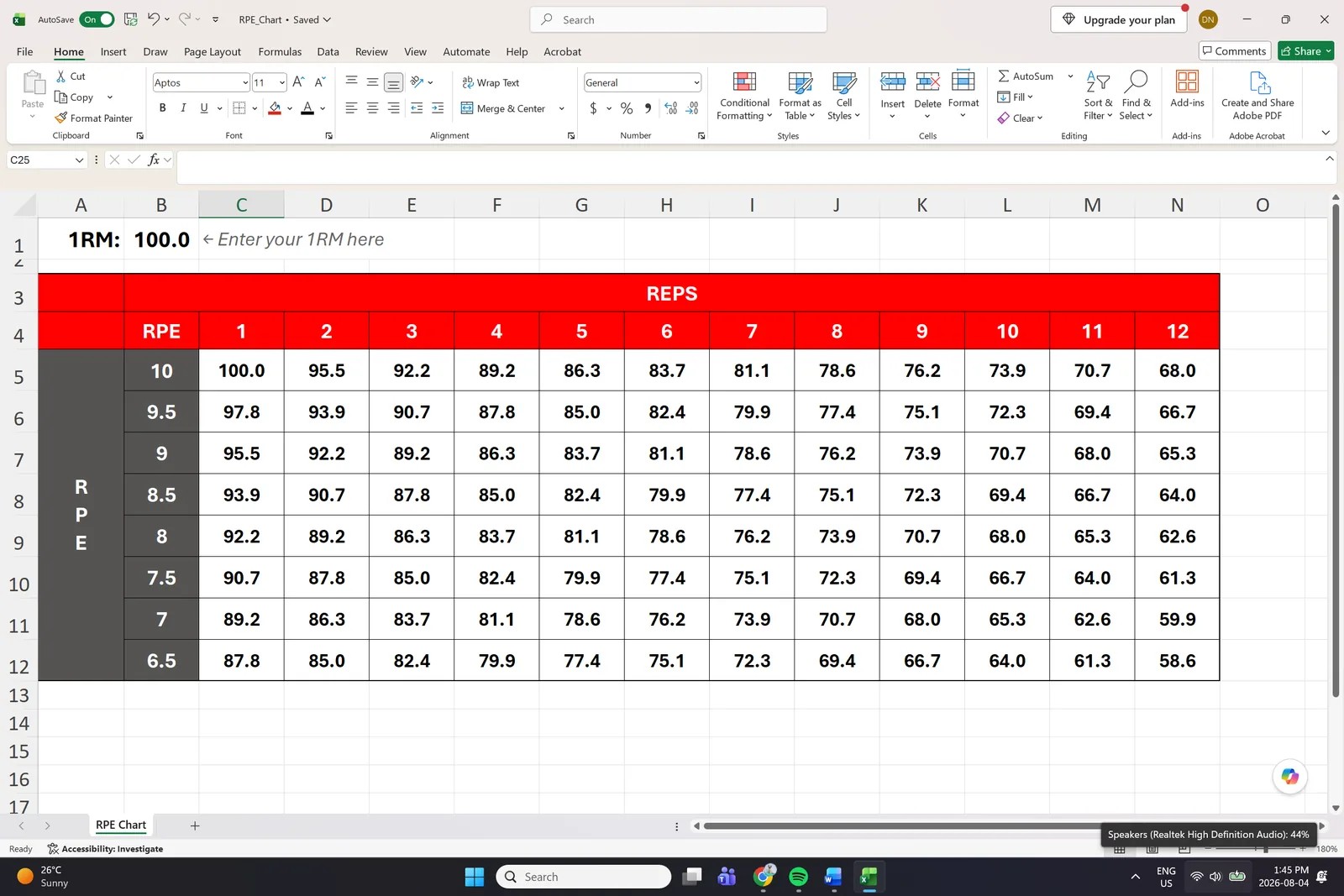Open Find & Select
Image resolution: width=1344 pixels, height=896 pixels.
(x=1136, y=96)
